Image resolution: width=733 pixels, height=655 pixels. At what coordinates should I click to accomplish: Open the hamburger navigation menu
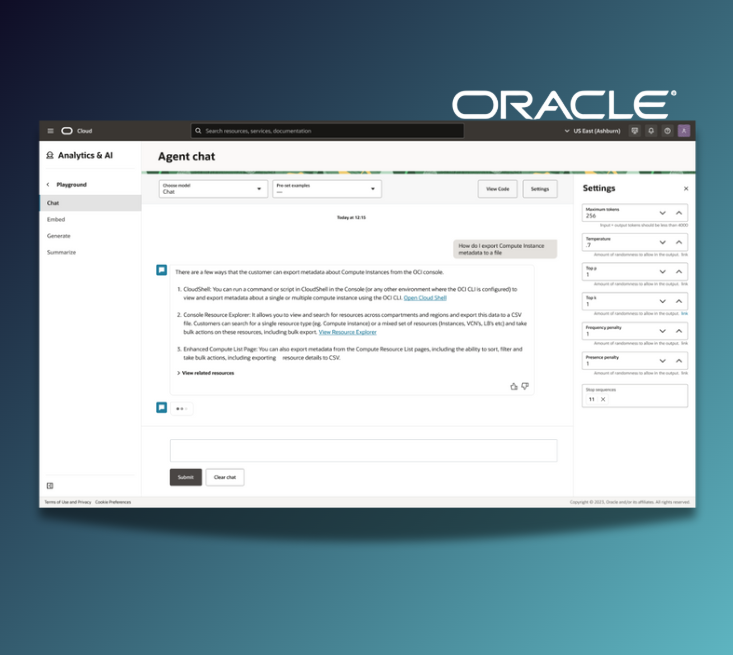pyautogui.click(x=51, y=131)
